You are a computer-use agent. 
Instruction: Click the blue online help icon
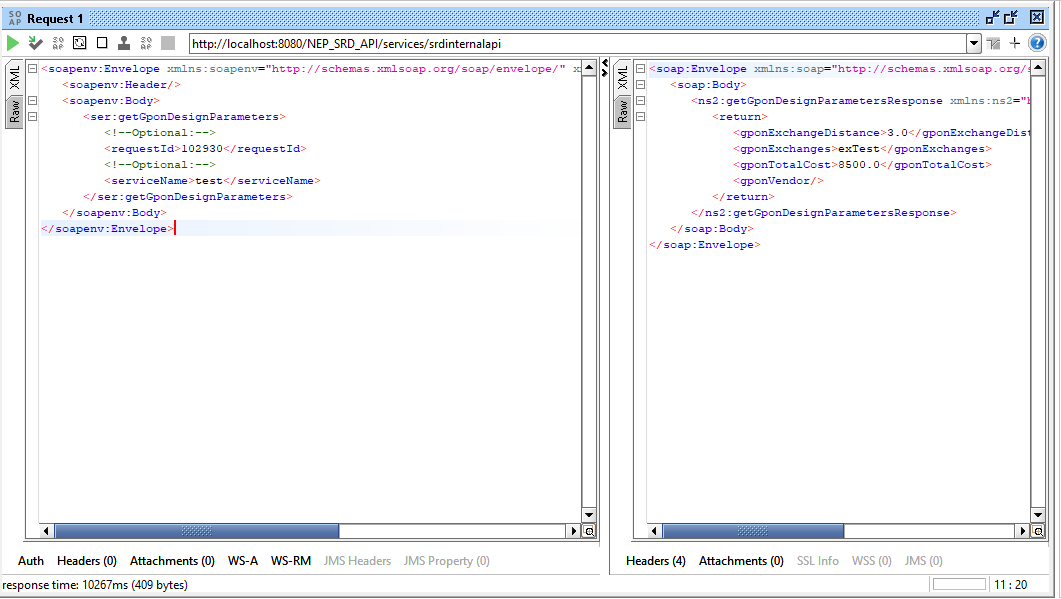[x=1037, y=43]
